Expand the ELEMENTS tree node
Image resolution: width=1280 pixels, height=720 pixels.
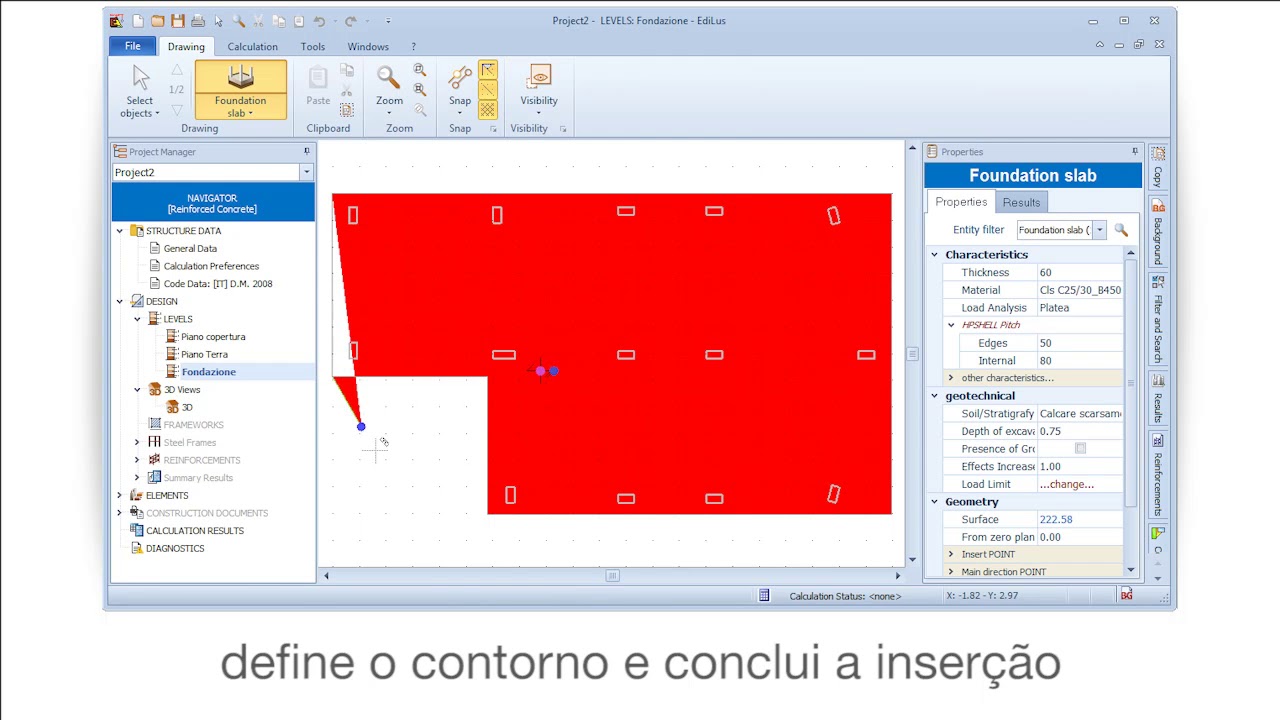[120, 495]
